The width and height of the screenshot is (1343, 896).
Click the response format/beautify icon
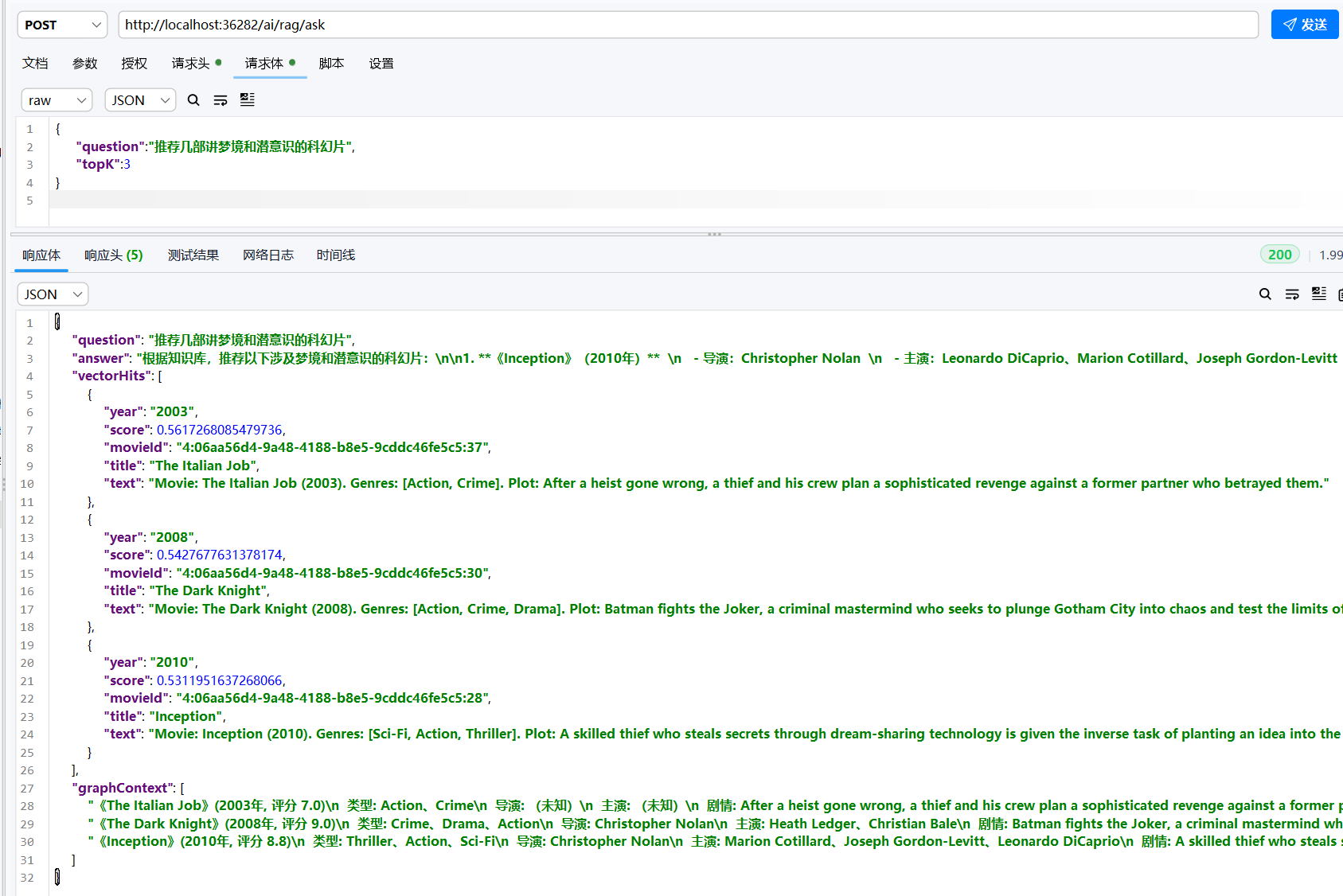click(x=1319, y=294)
